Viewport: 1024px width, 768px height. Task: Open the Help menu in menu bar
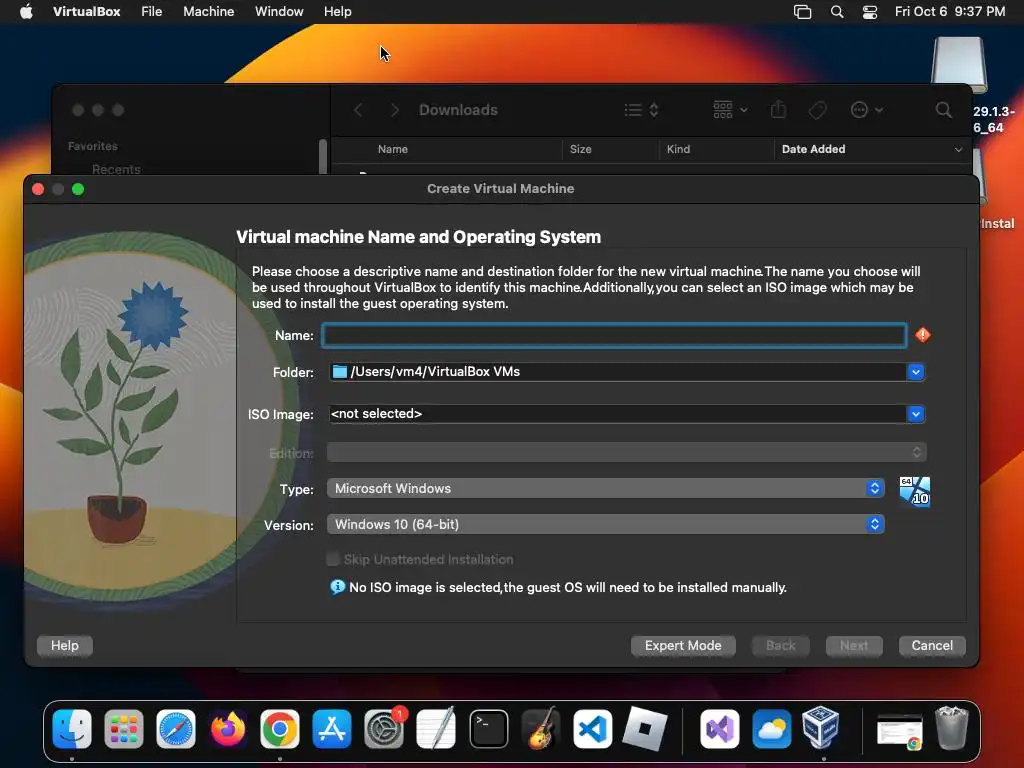tap(338, 12)
